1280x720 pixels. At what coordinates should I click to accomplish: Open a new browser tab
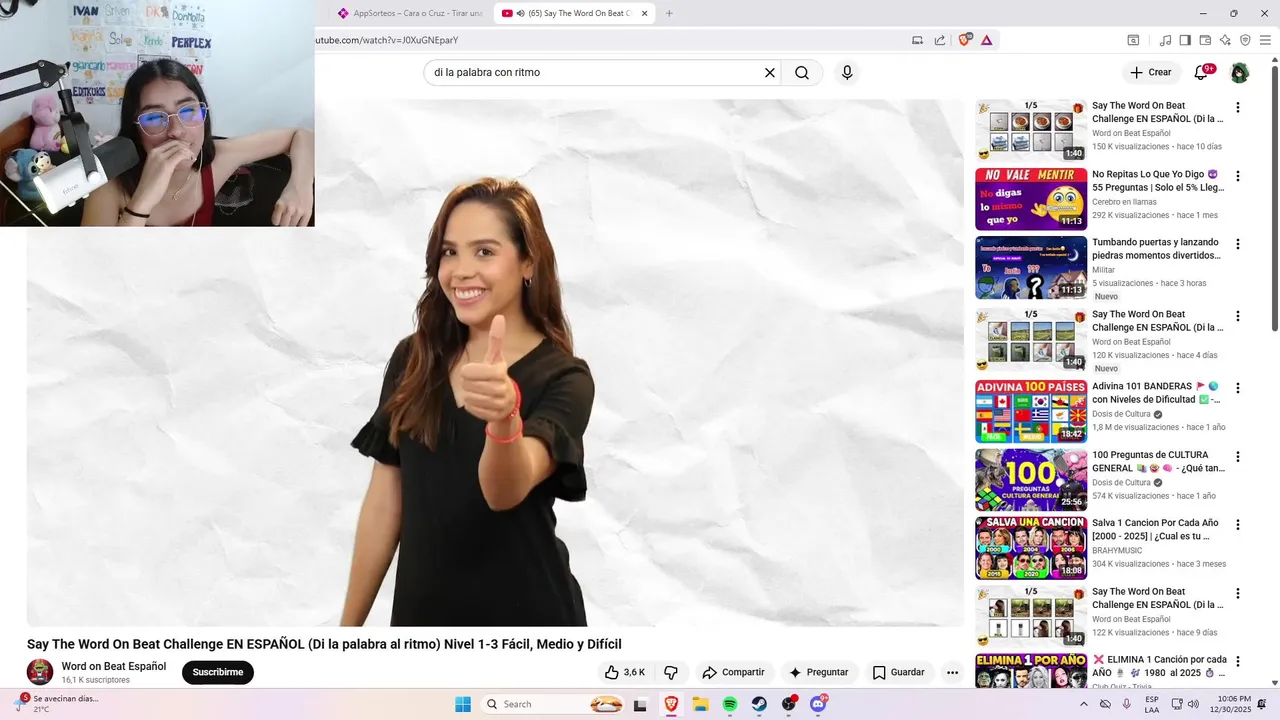coord(669,13)
